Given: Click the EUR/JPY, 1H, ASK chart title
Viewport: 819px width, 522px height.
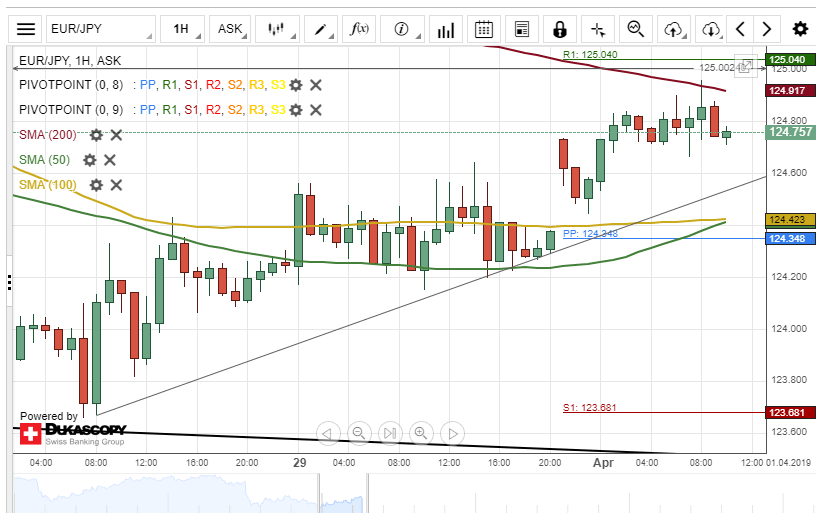Looking at the screenshot, I should [70, 61].
